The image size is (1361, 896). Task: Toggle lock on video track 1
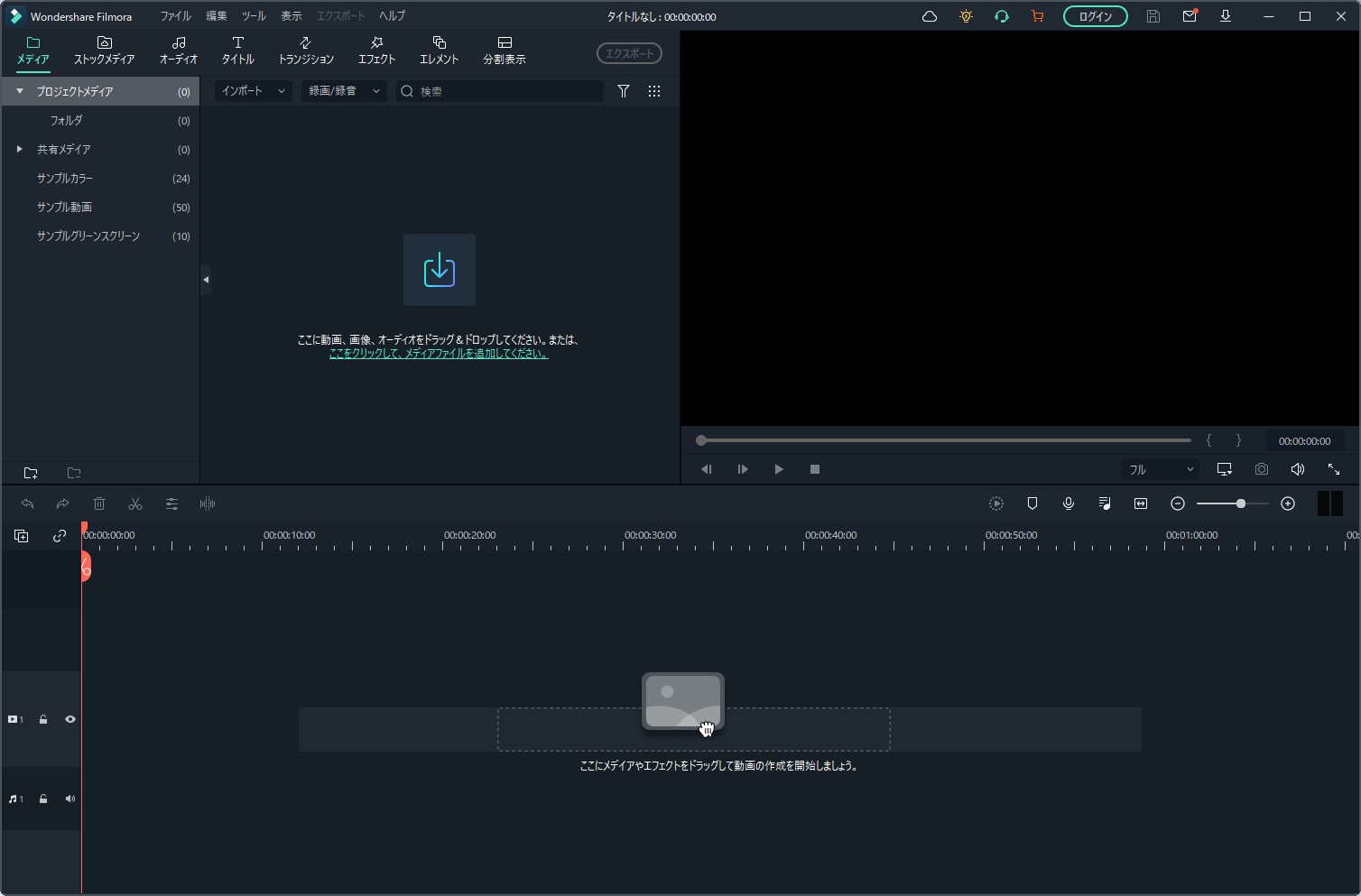click(43, 719)
